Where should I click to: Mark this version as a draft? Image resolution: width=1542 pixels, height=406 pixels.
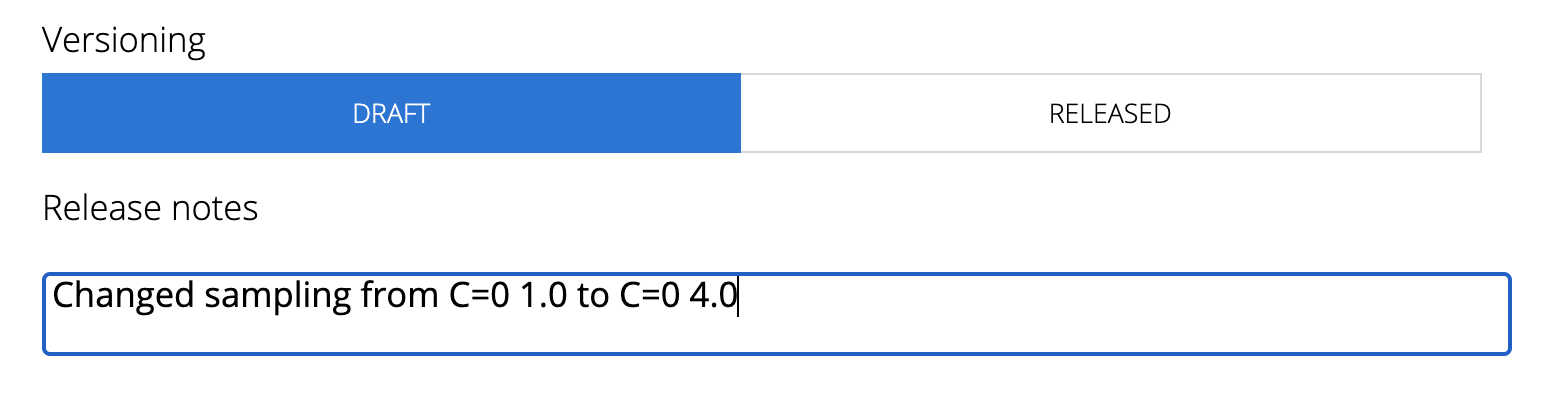coord(391,113)
